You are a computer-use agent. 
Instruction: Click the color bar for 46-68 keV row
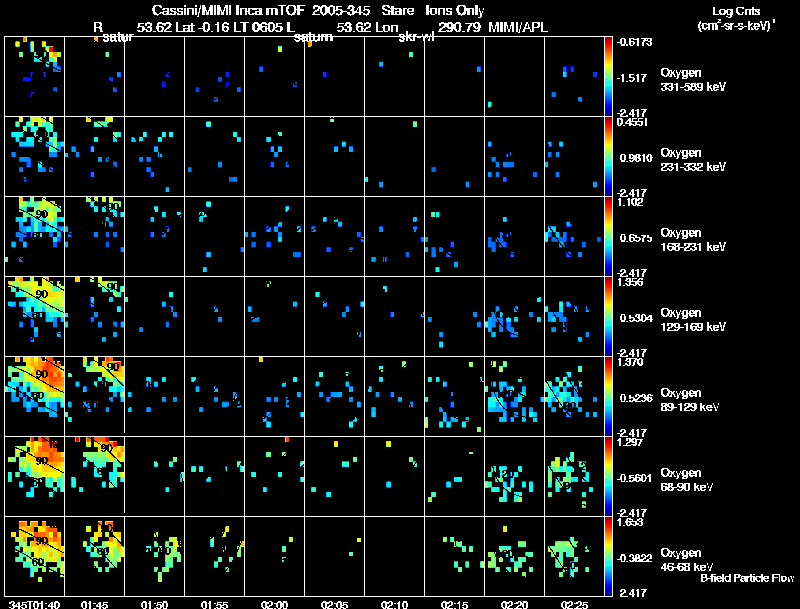coord(608,556)
